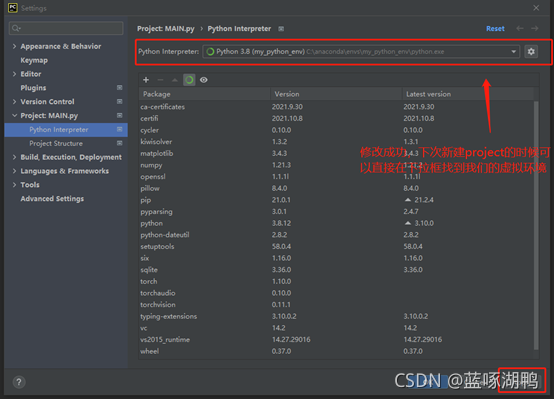Select the pillow package row
This screenshot has height=399, width=554.
click(x=336, y=188)
